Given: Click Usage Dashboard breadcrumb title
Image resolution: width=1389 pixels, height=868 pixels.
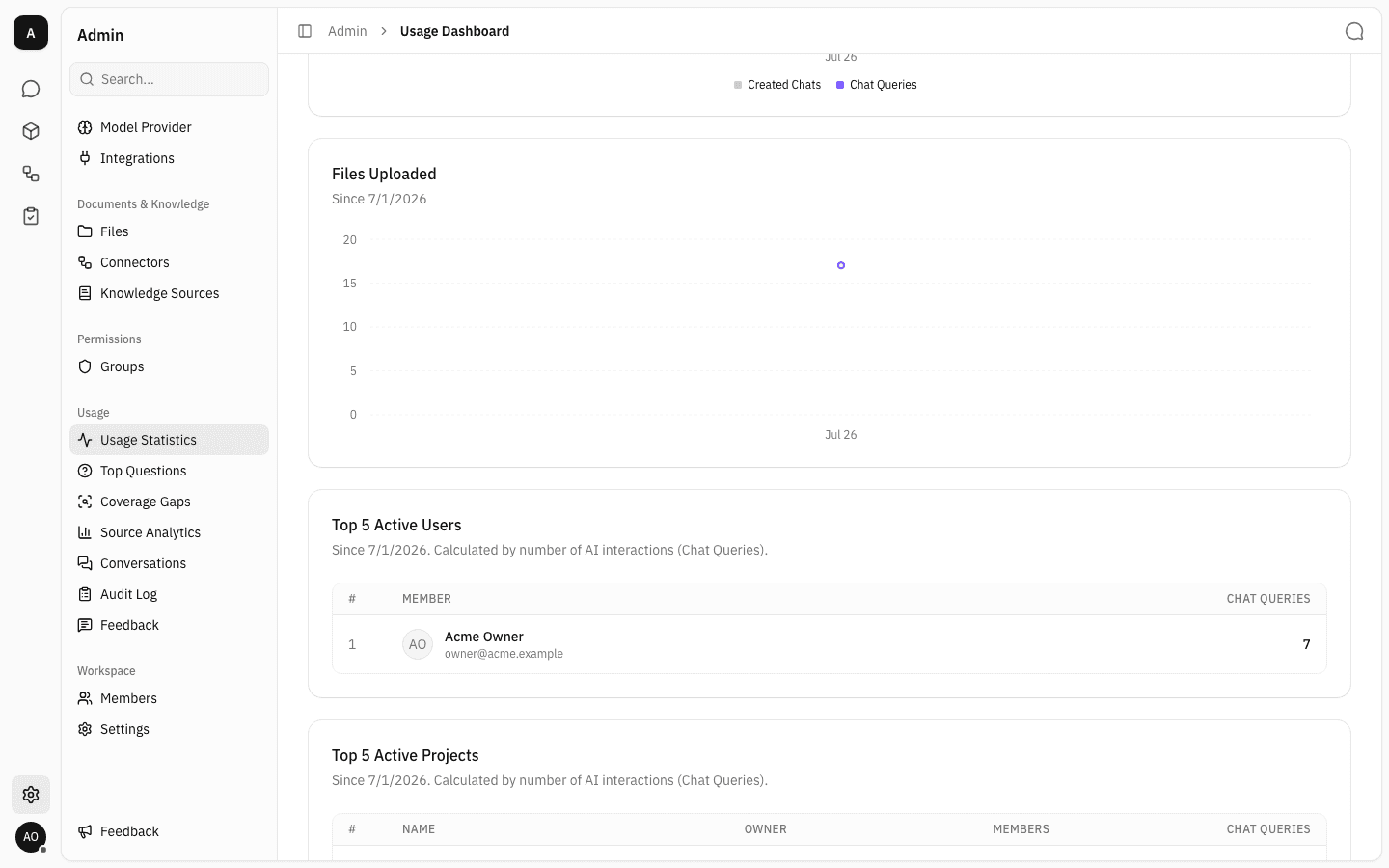Looking at the screenshot, I should 454,31.
